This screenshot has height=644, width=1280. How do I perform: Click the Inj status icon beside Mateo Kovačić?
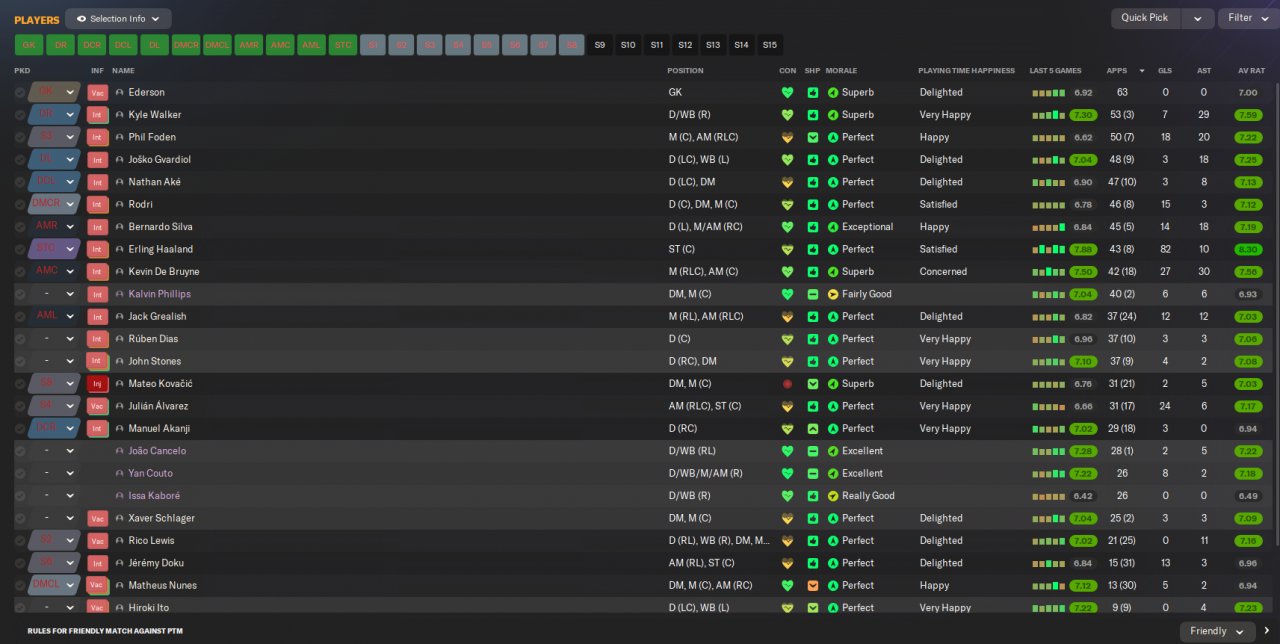(97, 384)
